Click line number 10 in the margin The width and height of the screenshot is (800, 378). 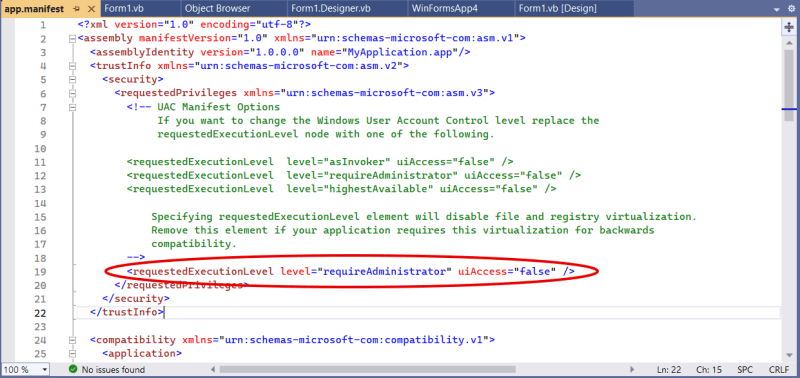pyautogui.click(x=40, y=148)
